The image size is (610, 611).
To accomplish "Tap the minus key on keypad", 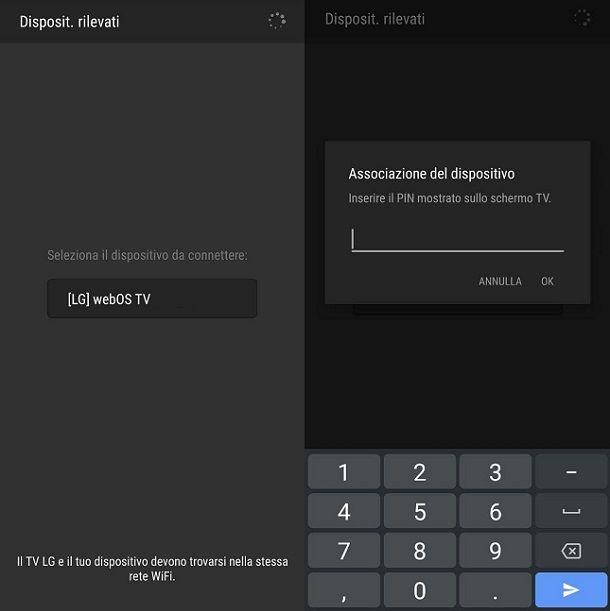I will click(x=571, y=471).
